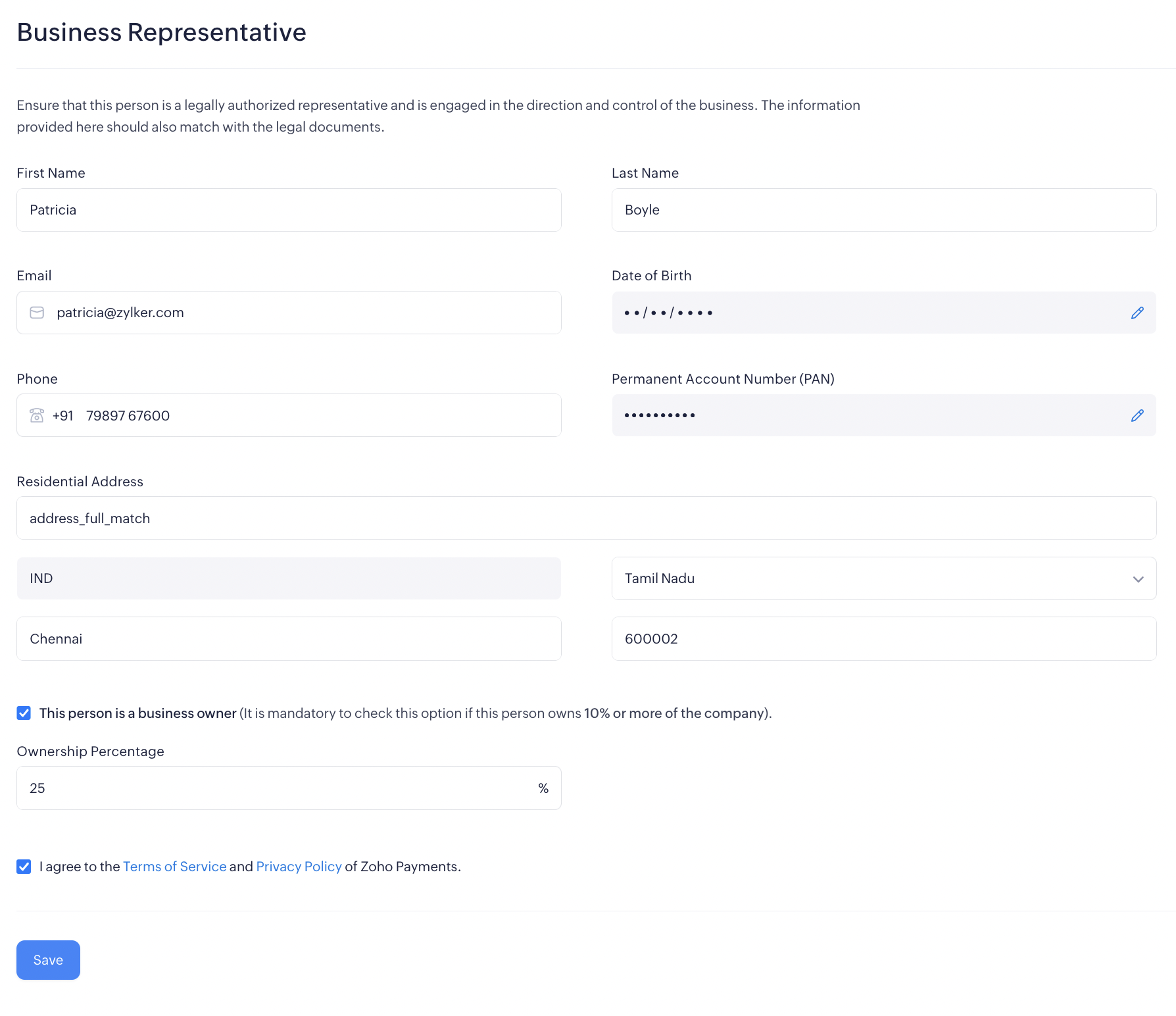Click the percent symbol in Ownership field
The height and width of the screenshot is (1016, 1176).
pyautogui.click(x=543, y=788)
